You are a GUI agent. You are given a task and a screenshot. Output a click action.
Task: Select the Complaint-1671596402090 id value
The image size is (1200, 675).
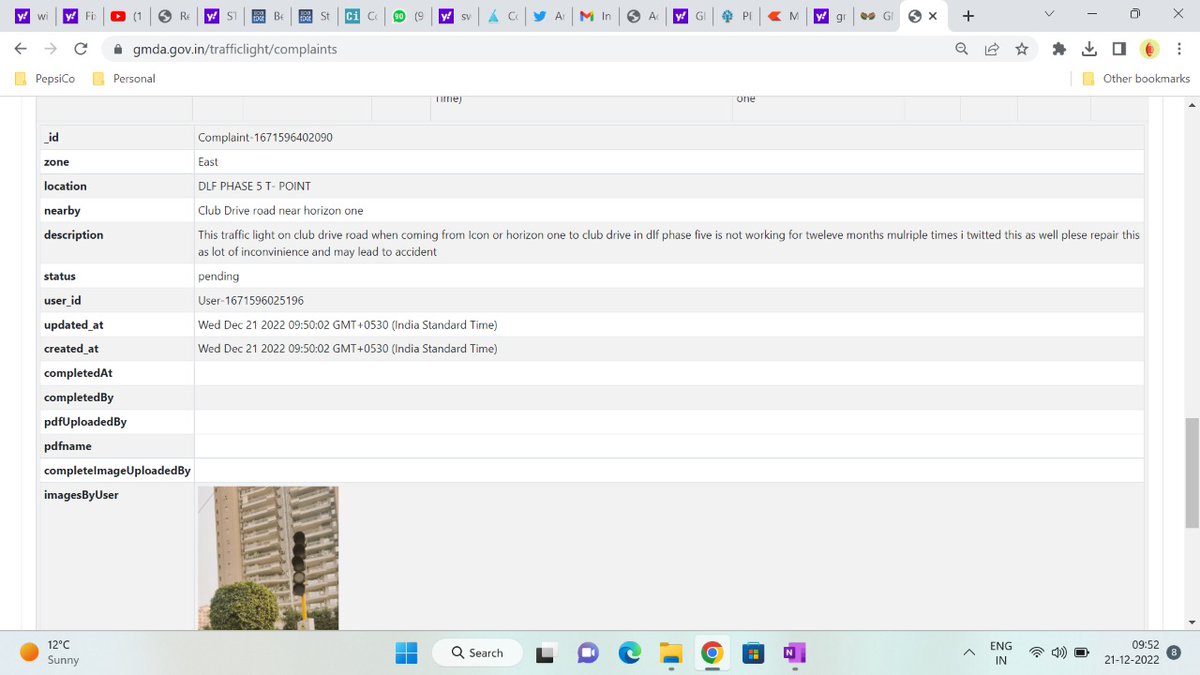coord(265,137)
